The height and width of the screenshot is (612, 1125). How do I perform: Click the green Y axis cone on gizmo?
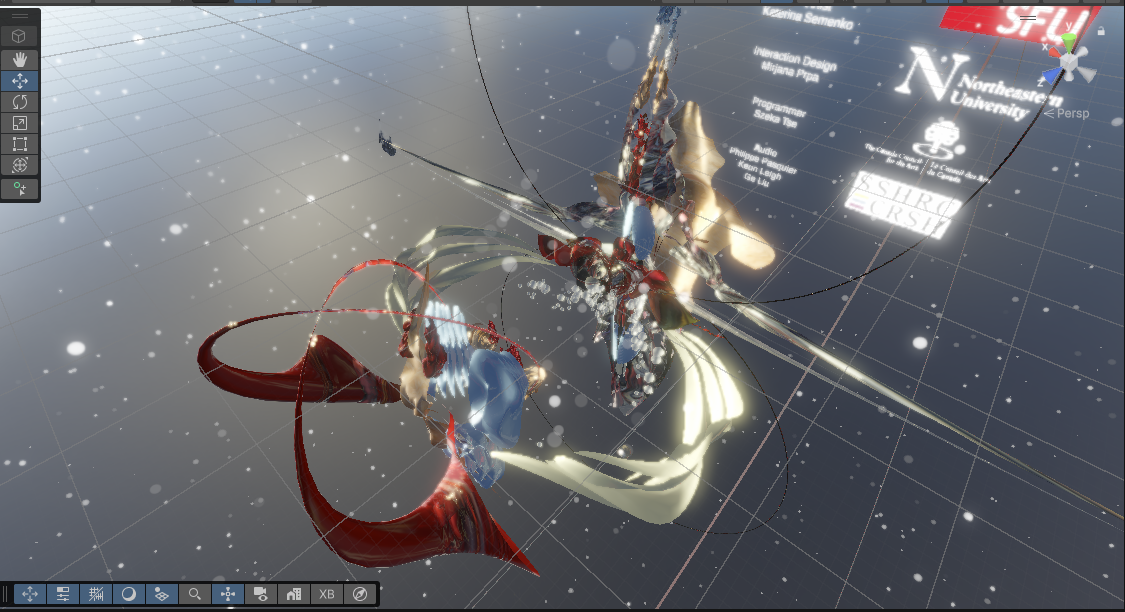[1069, 44]
